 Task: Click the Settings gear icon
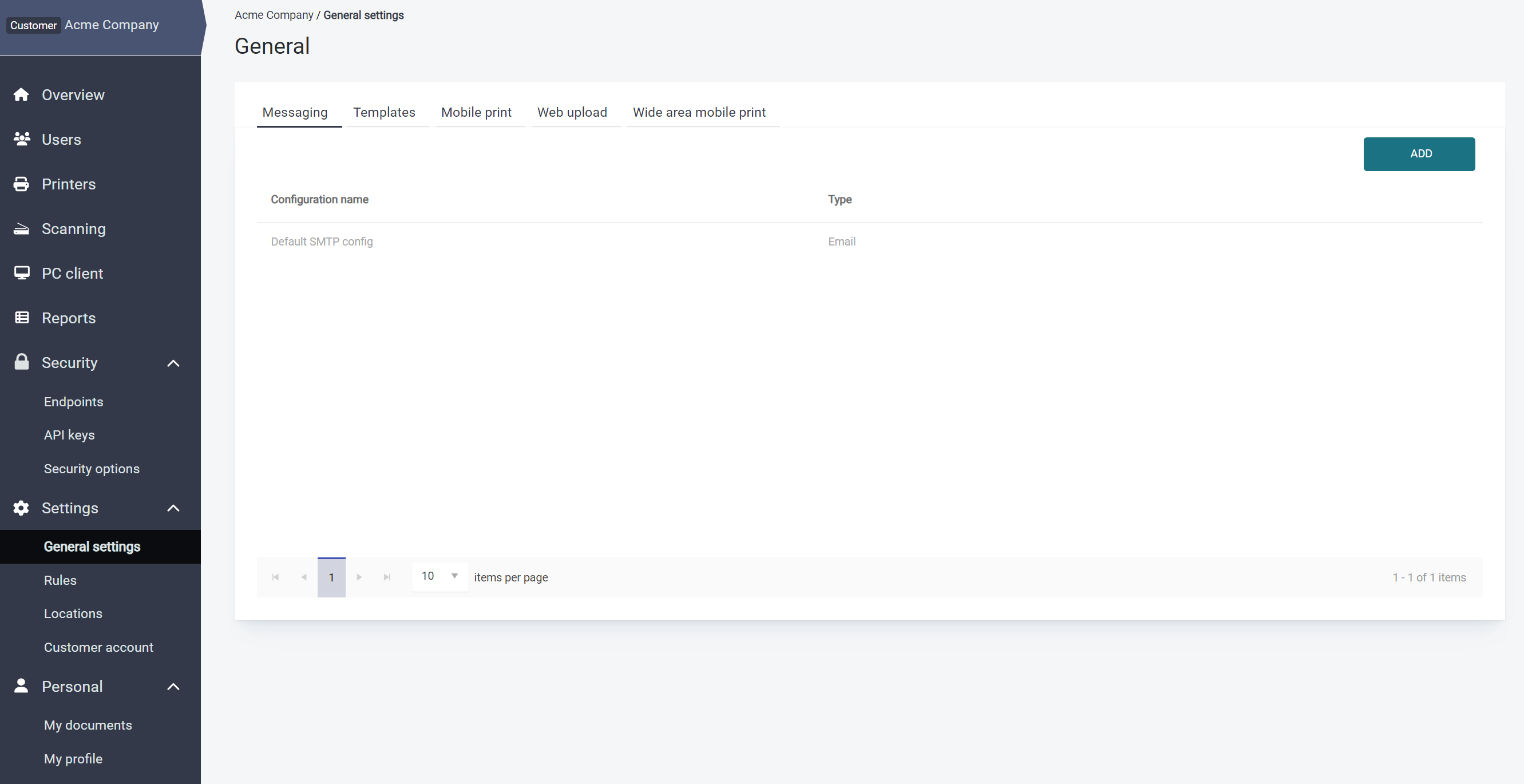click(x=21, y=508)
